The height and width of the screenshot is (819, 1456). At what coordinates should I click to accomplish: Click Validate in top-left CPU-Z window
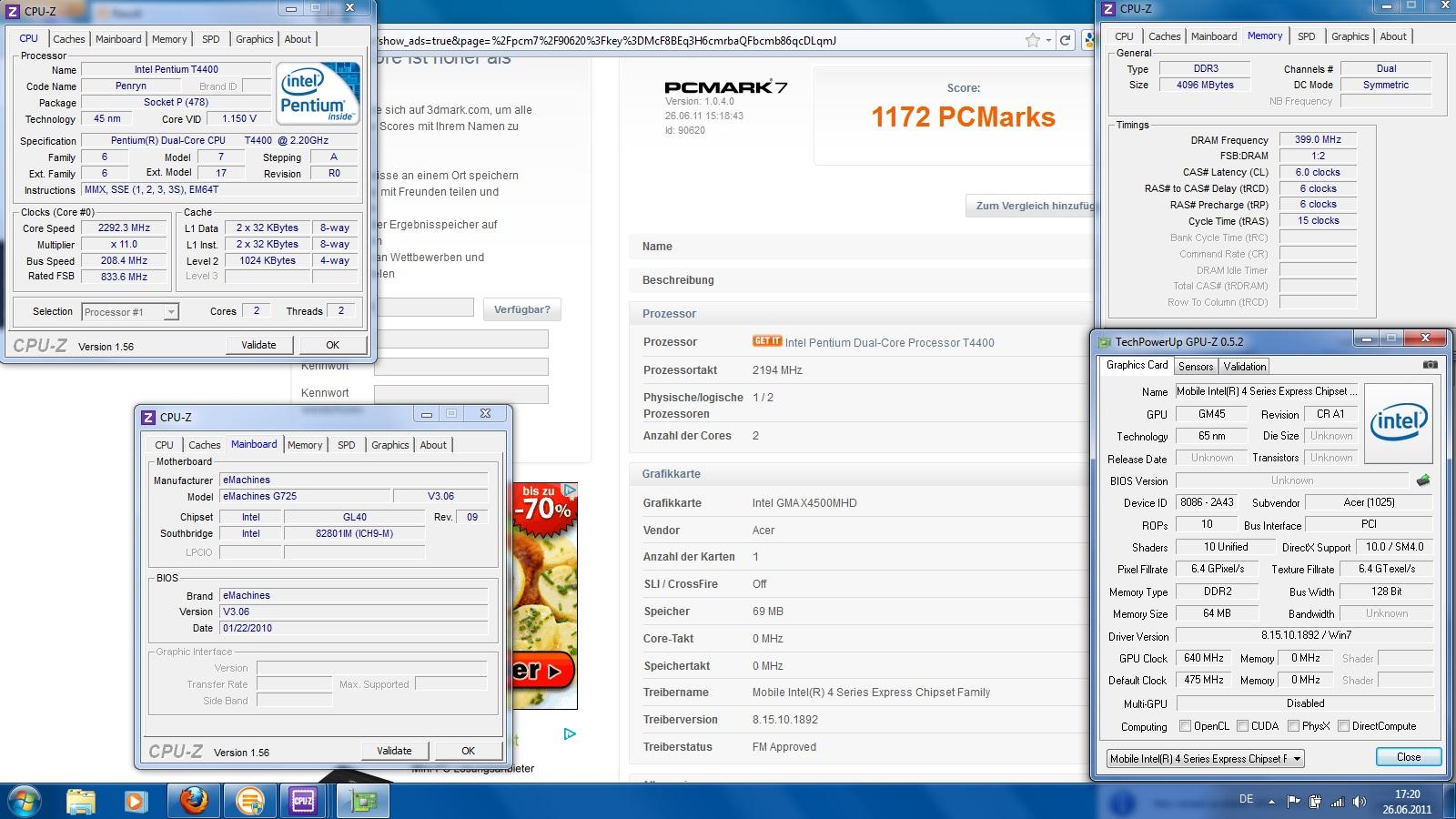[258, 345]
